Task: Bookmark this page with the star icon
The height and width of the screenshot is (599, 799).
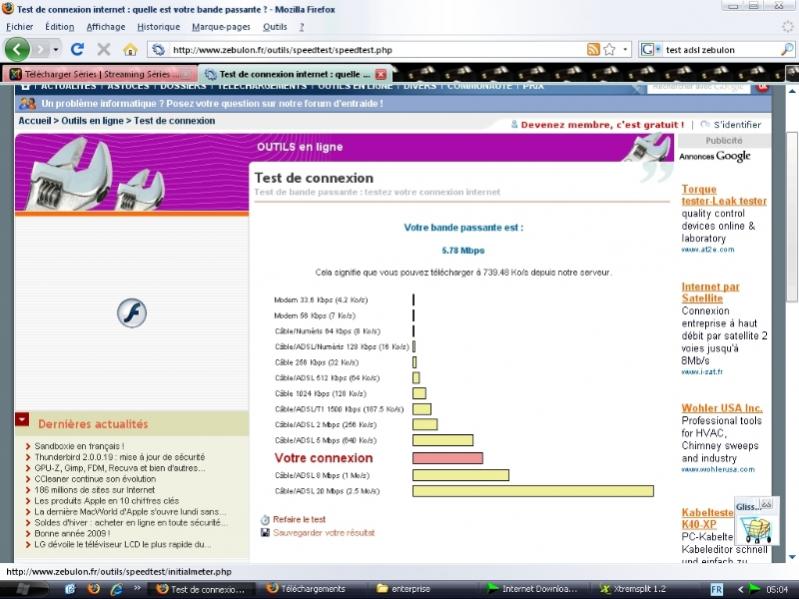Action: 609,49
